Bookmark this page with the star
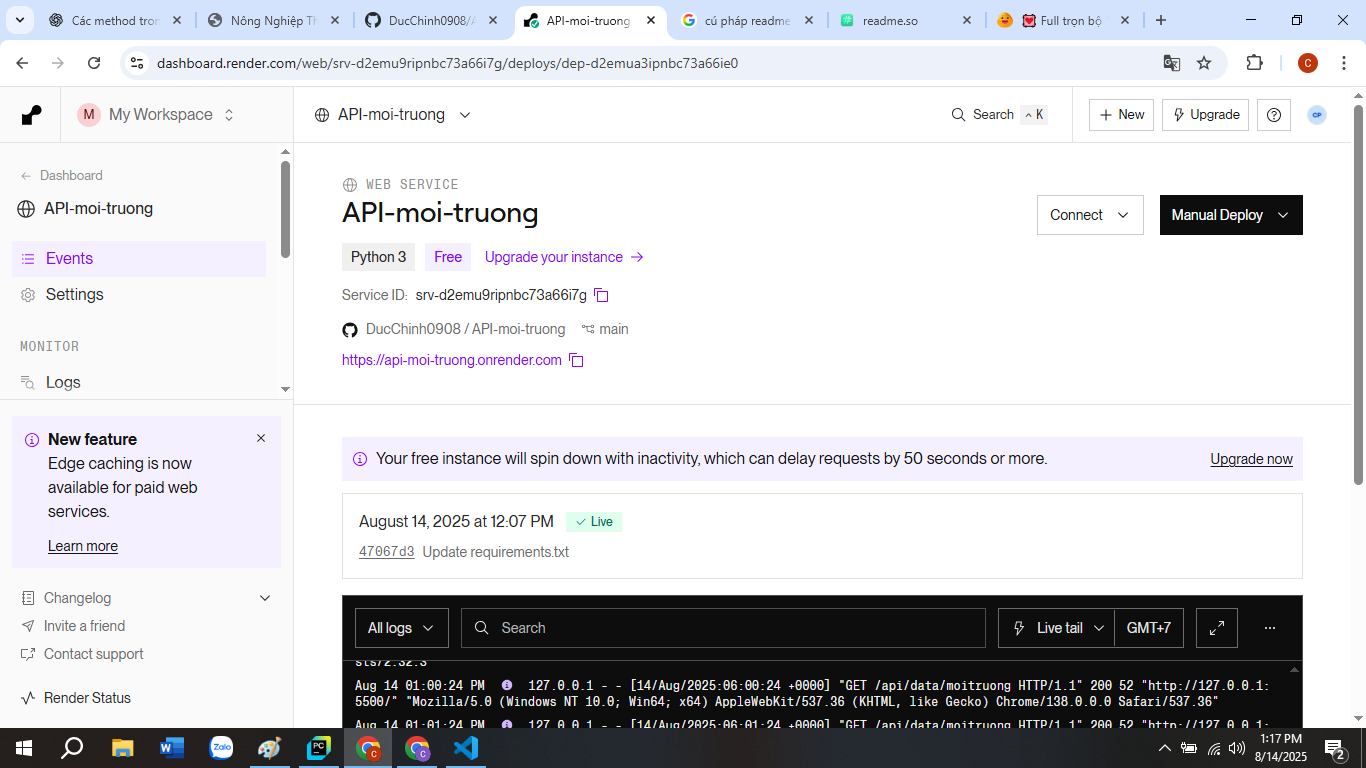Screen dimensions: 1366x768 pos(1204,63)
